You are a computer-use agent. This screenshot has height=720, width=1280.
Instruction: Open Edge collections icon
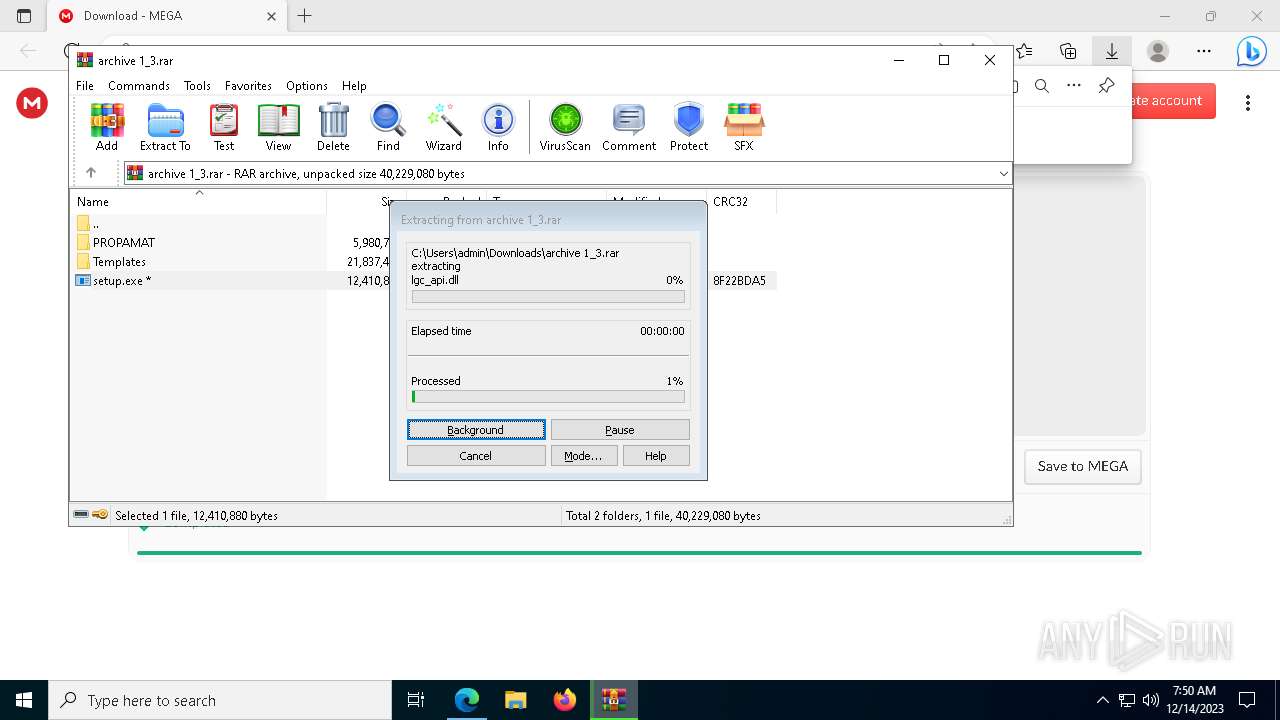click(1068, 51)
